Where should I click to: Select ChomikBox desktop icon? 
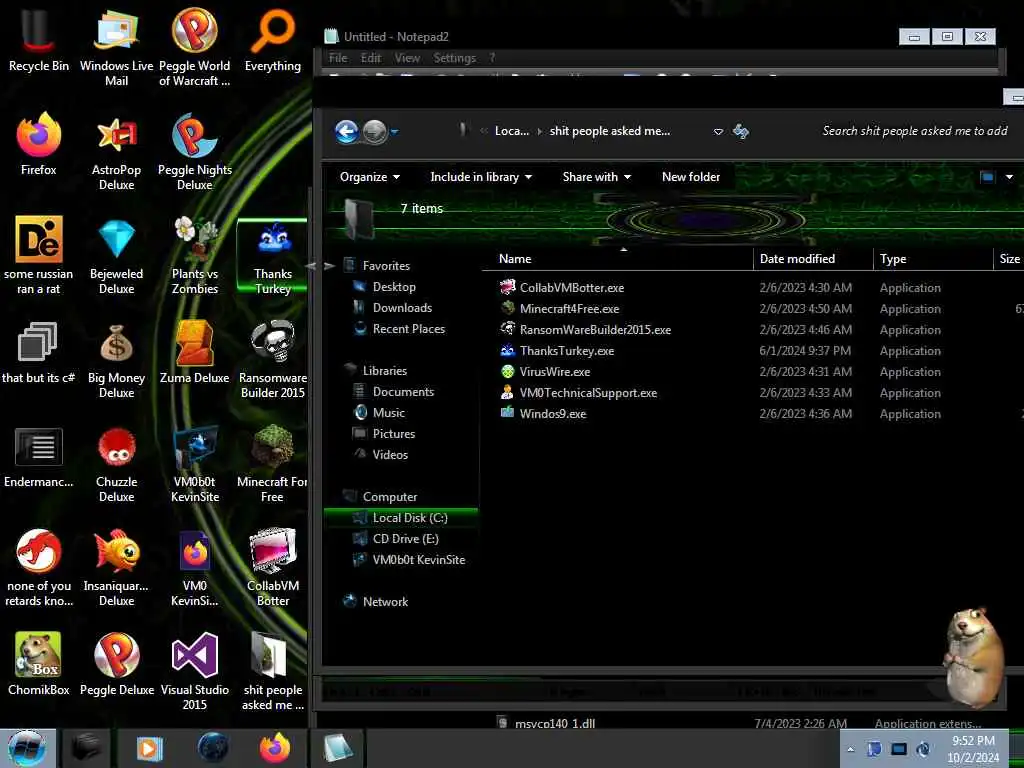[x=39, y=664]
